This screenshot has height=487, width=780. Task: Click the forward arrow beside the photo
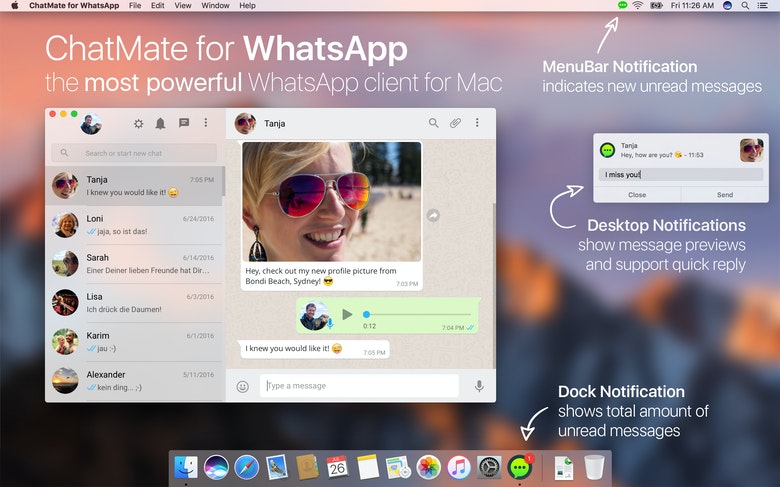[433, 215]
